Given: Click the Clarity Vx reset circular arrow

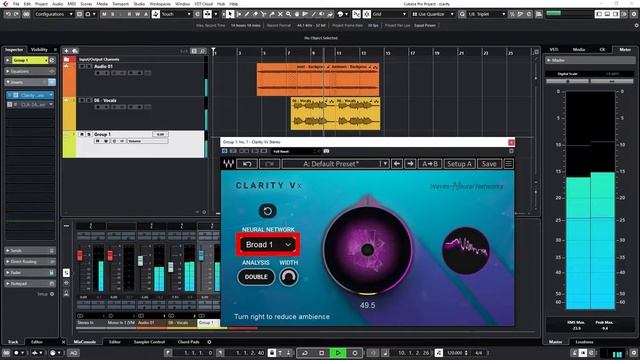Looking at the screenshot, I should (267, 211).
